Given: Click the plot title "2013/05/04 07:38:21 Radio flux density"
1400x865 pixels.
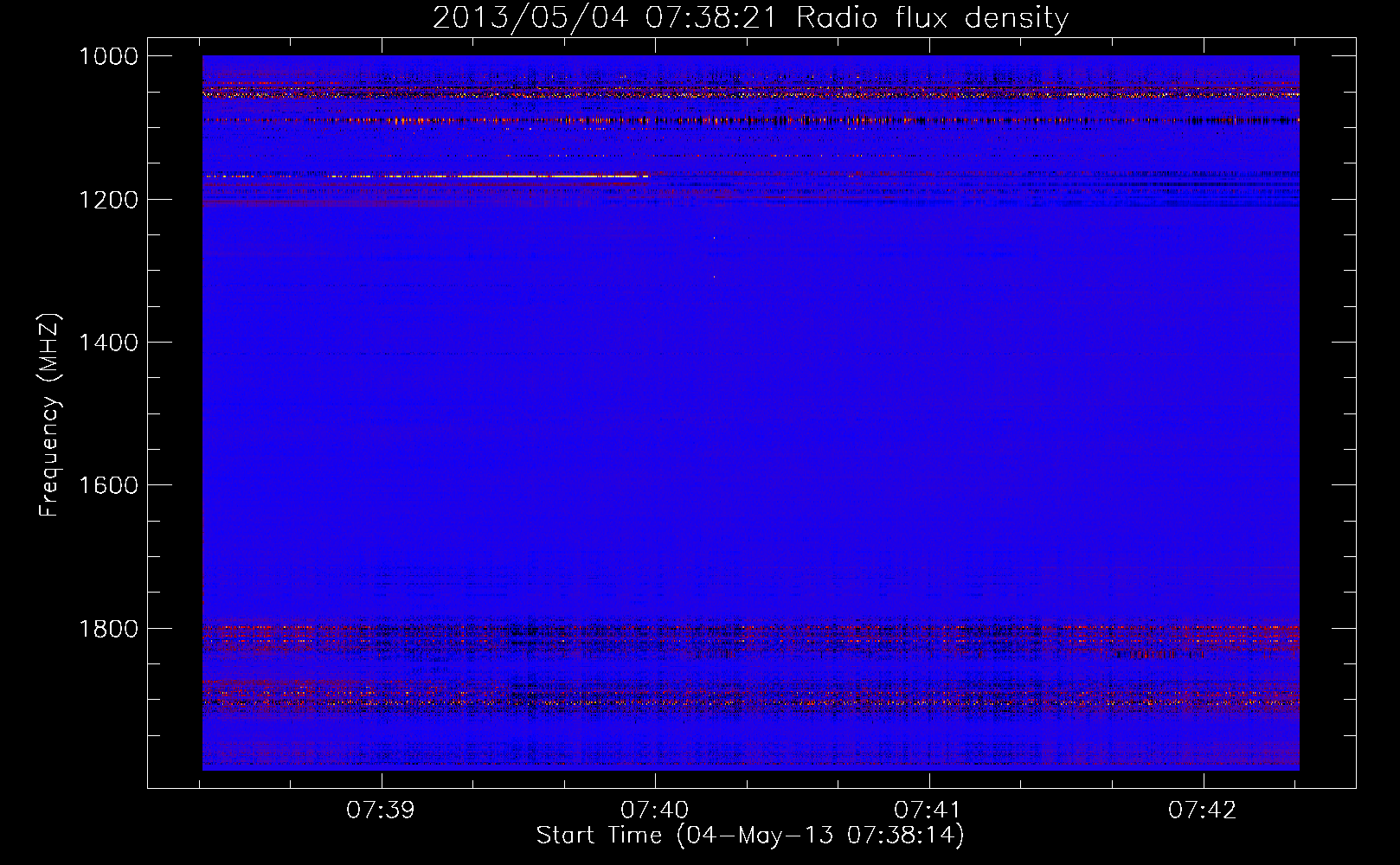Looking at the screenshot, I should 750,18.
